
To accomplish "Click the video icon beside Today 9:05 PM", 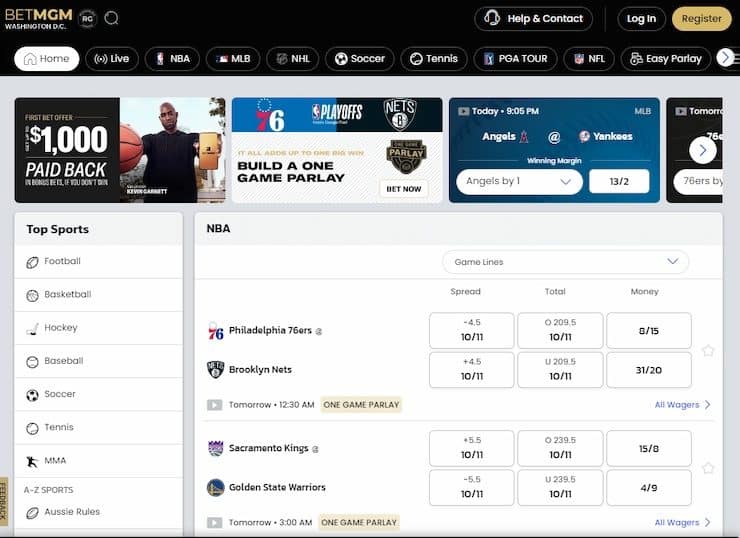I will [463, 111].
